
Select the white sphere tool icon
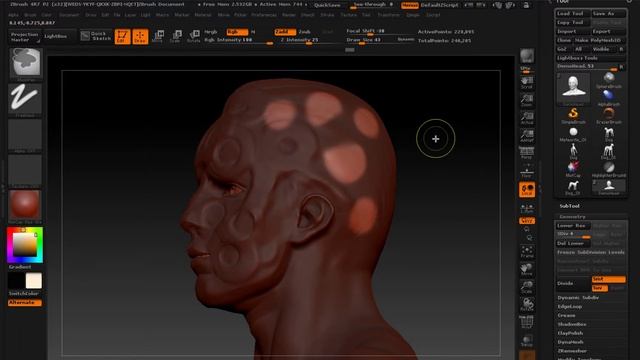pos(573,133)
